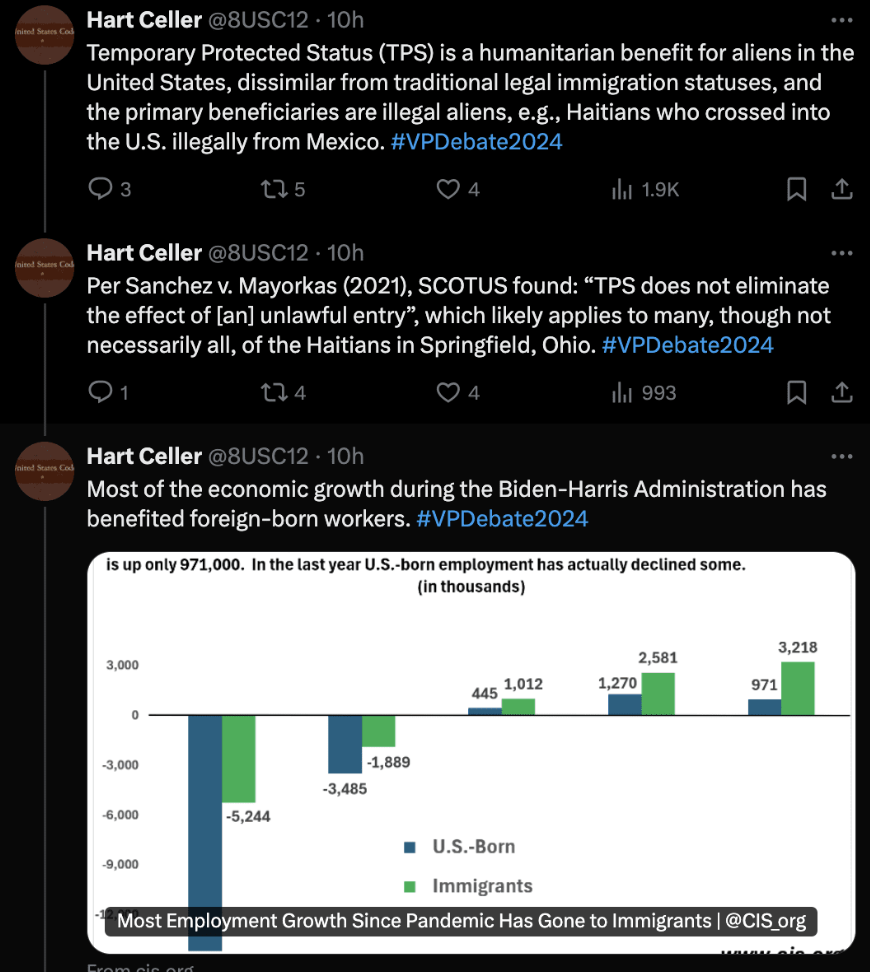
Task: Reply to the Sanchez v. Mayorkas tweet
Action: 100,392
